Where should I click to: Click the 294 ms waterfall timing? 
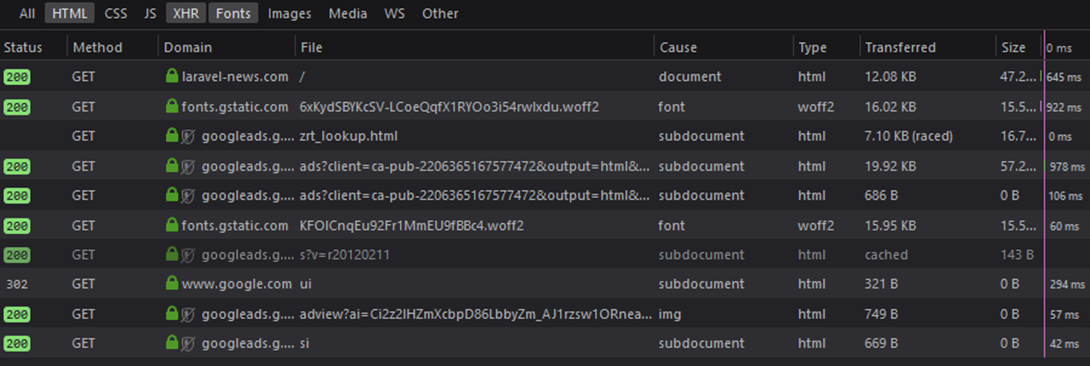tap(1068, 285)
